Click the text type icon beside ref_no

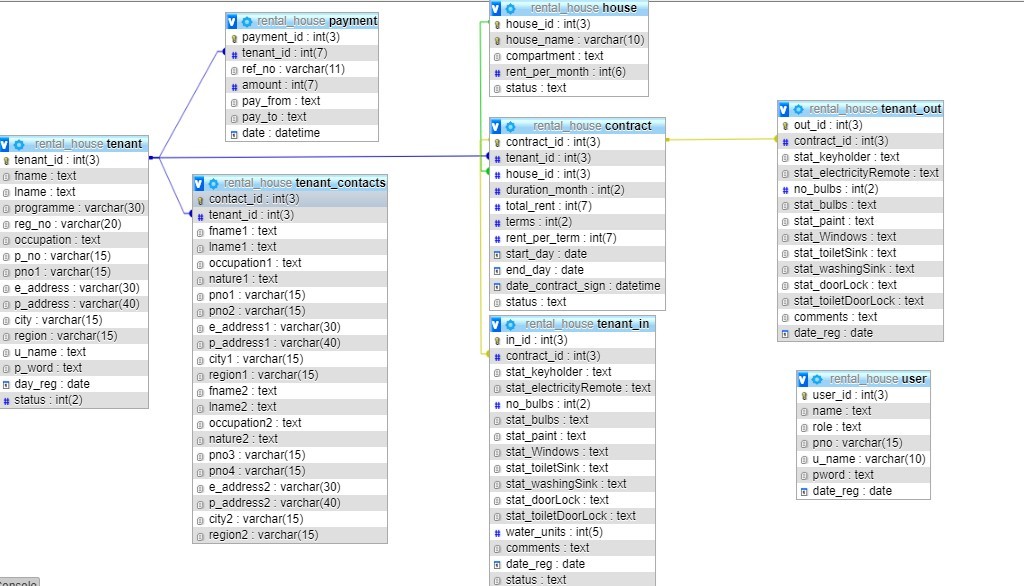pos(234,71)
